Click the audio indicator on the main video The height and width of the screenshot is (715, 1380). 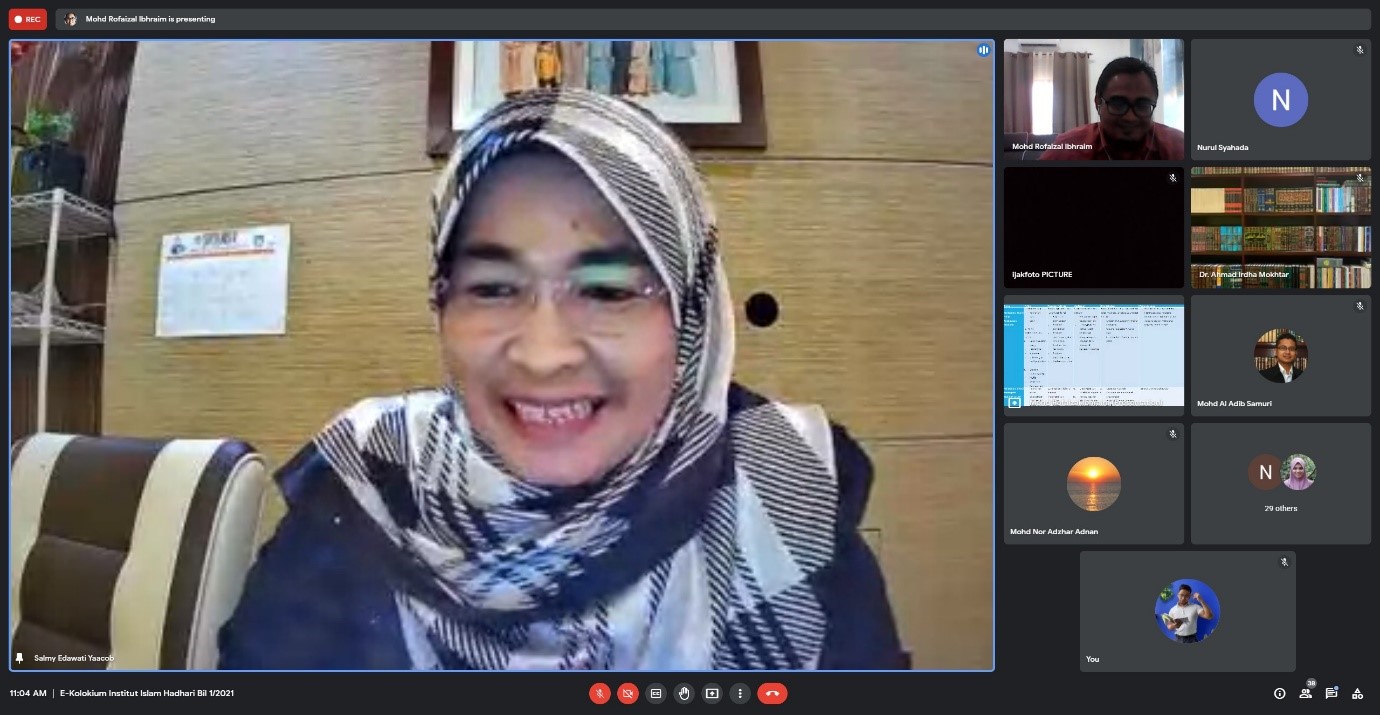pos(983,50)
